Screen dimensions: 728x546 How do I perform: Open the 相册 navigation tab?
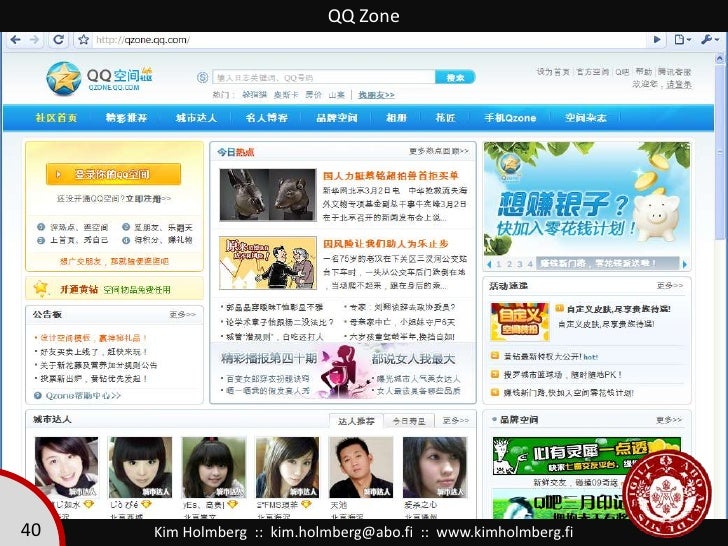[x=396, y=118]
